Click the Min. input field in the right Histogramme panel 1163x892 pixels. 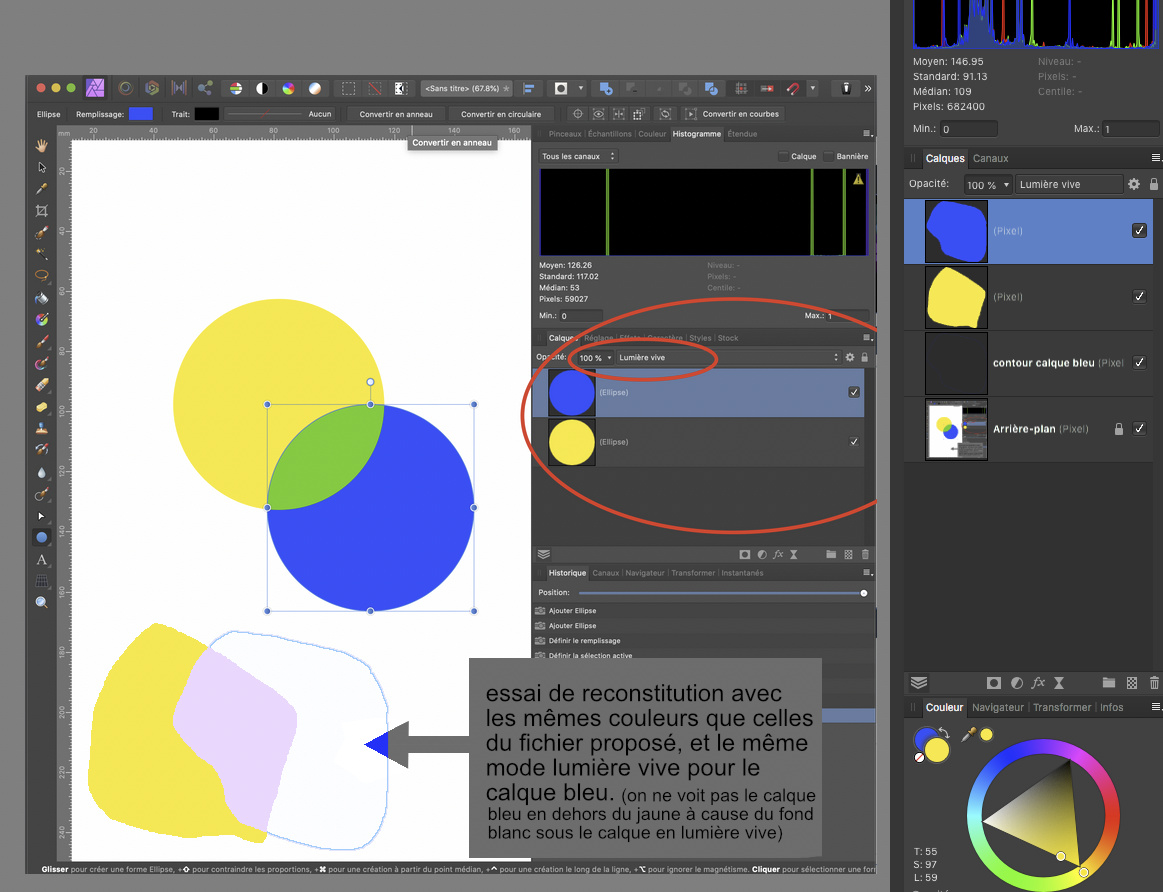[968, 129]
